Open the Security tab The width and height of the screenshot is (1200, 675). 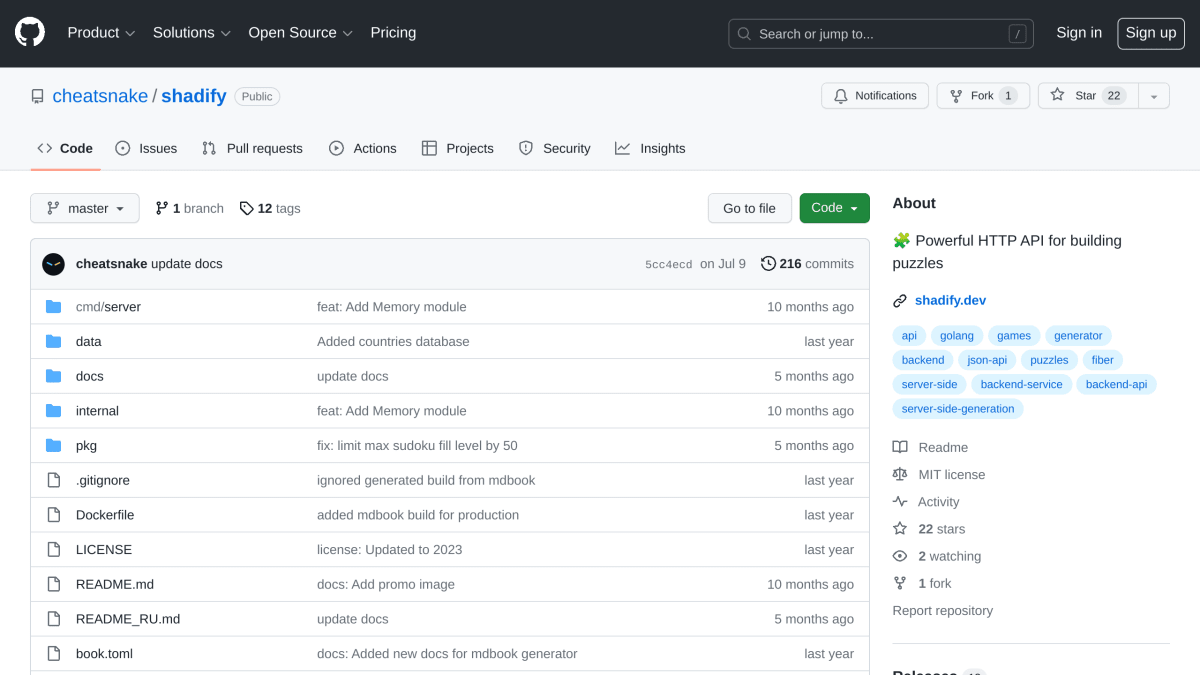(x=555, y=148)
